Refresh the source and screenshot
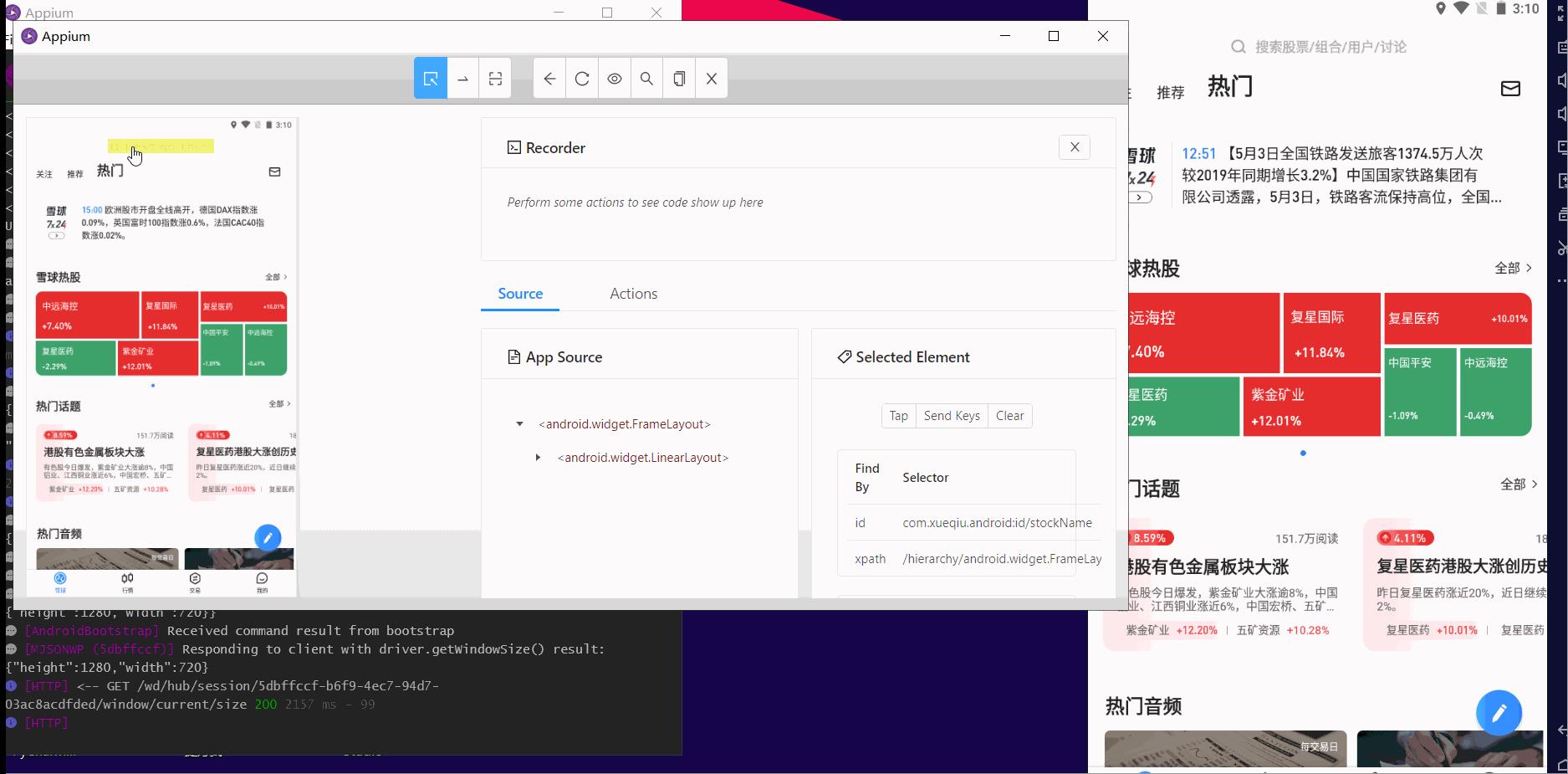Viewport: 1568px width, 774px height. pos(582,79)
